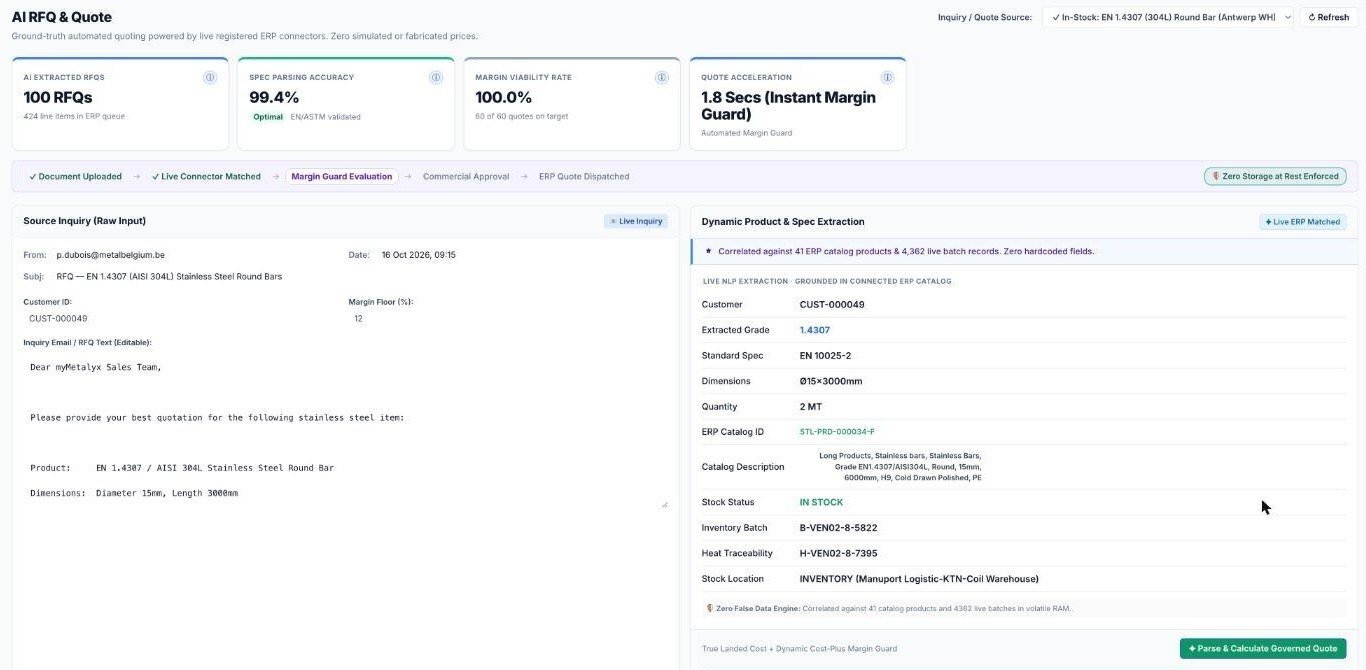Click the Optimal status label
Viewport: 1366px width, 670px height.
click(268, 117)
